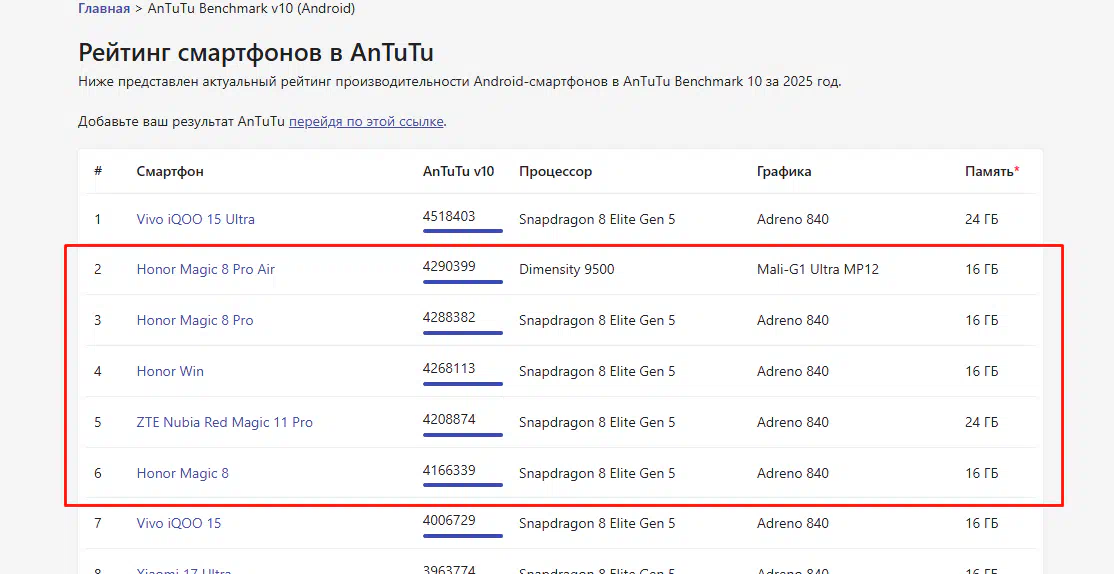Viewport: 1114px width, 574px height.
Task: Click the Память column header
Action: [992, 171]
